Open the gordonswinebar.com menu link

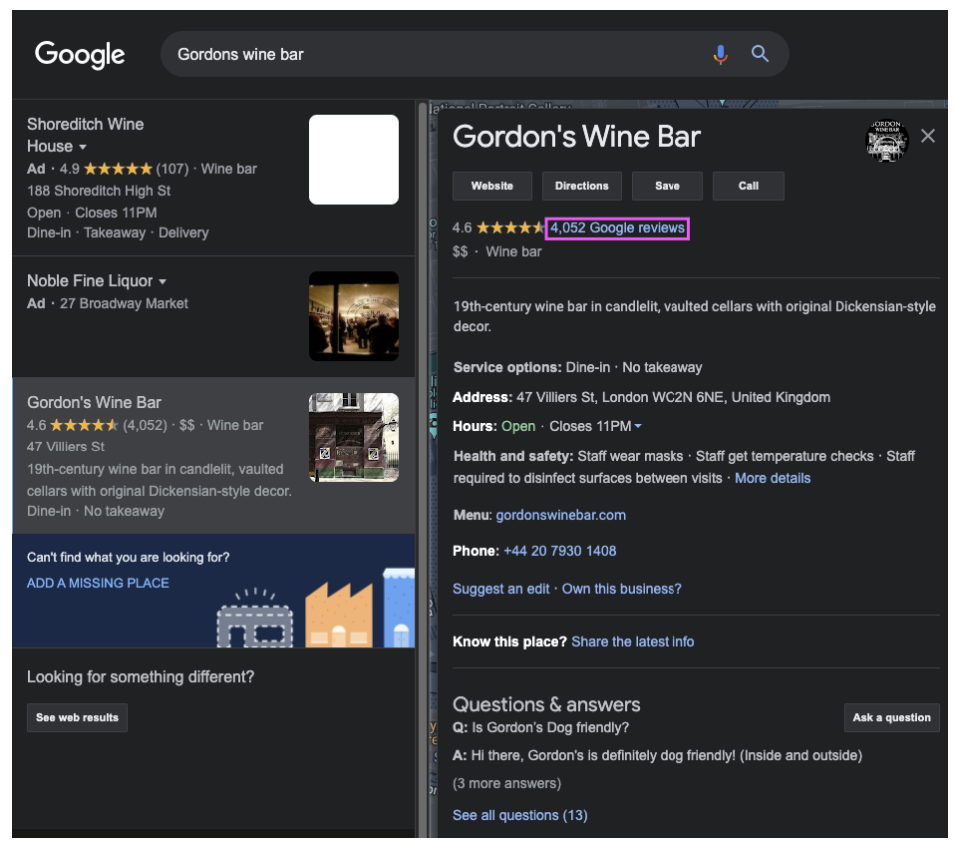point(561,515)
